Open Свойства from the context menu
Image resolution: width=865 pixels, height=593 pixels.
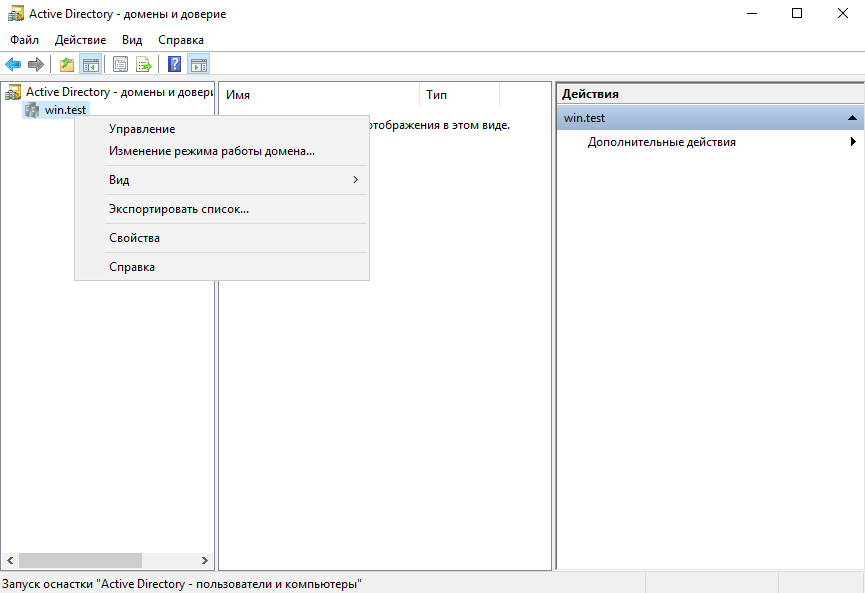[x=134, y=238]
